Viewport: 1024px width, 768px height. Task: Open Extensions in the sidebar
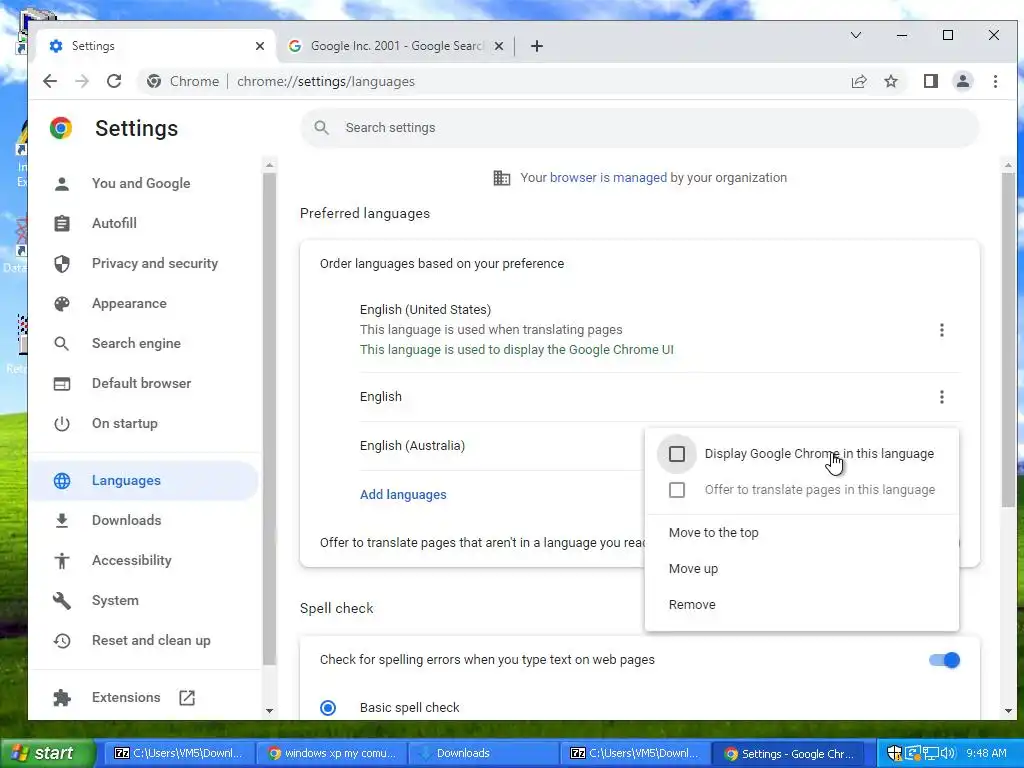(x=125, y=697)
